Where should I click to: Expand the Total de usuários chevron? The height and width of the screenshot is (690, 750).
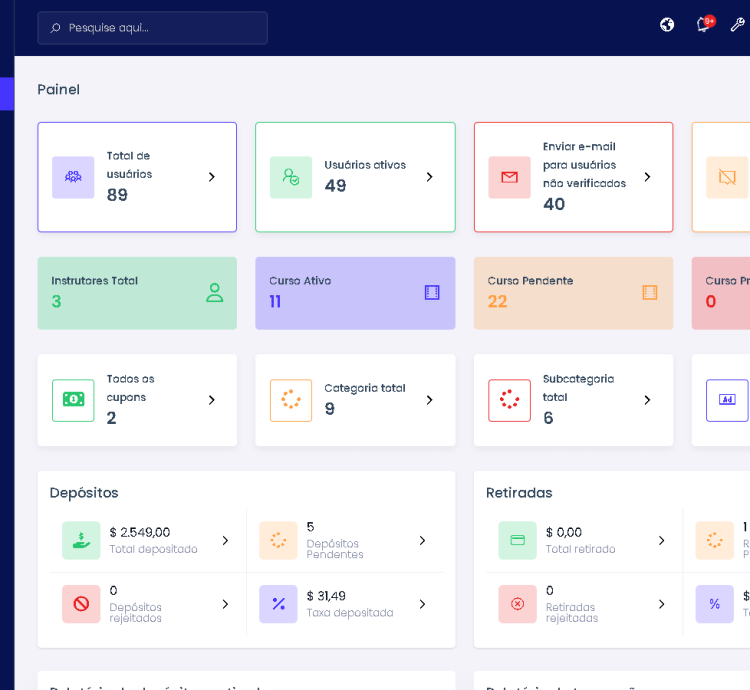(211, 177)
